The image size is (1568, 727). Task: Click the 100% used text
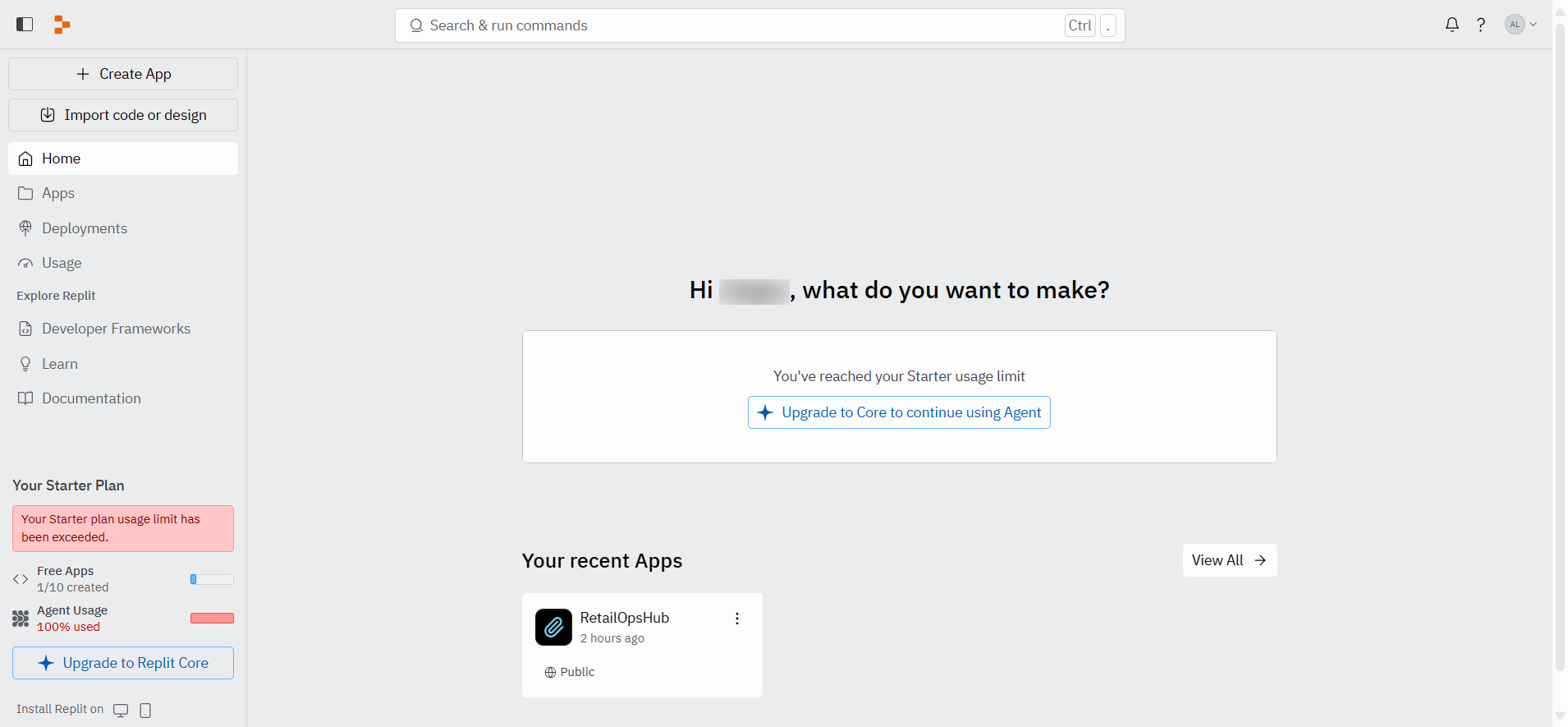tap(68, 627)
